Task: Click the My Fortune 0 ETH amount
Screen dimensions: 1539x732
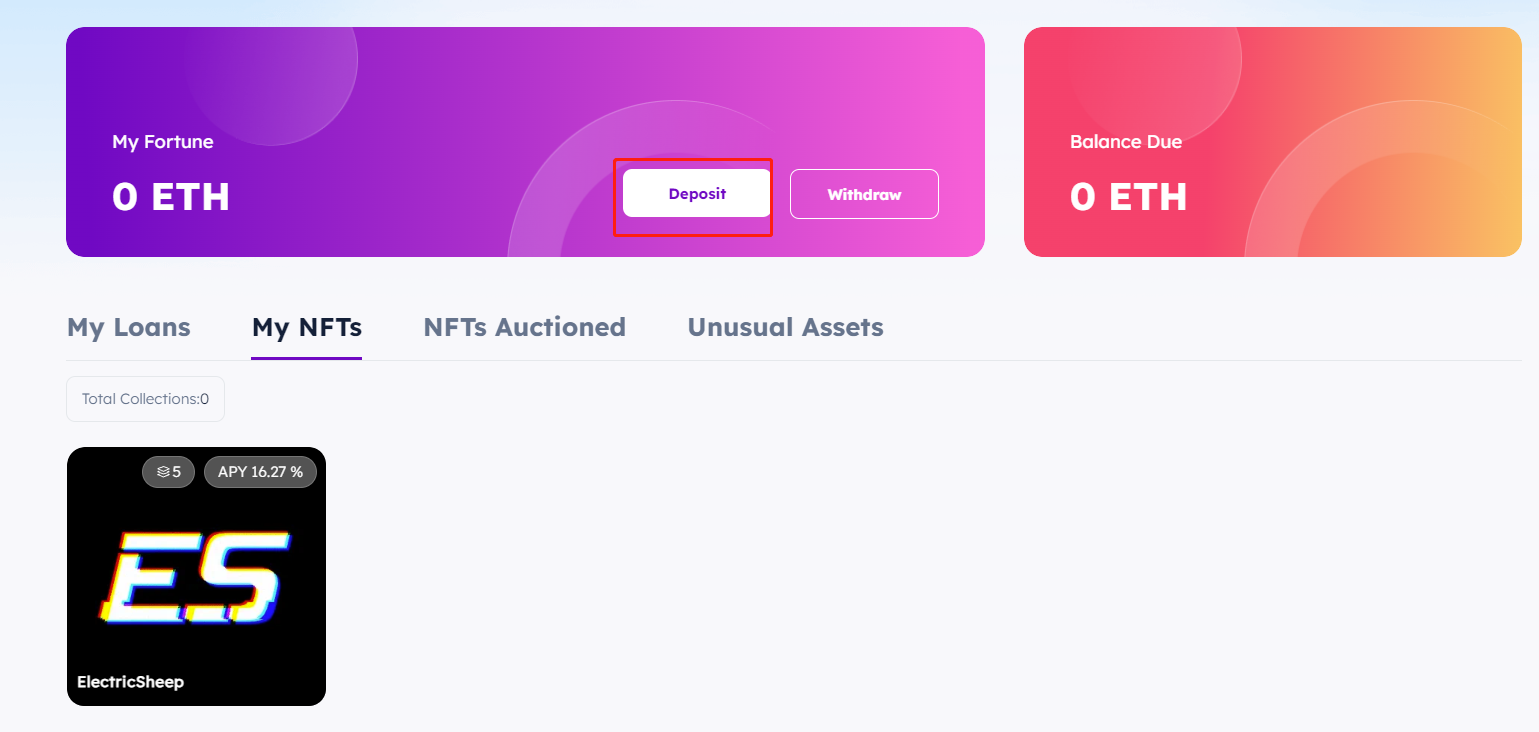Action: click(x=171, y=197)
